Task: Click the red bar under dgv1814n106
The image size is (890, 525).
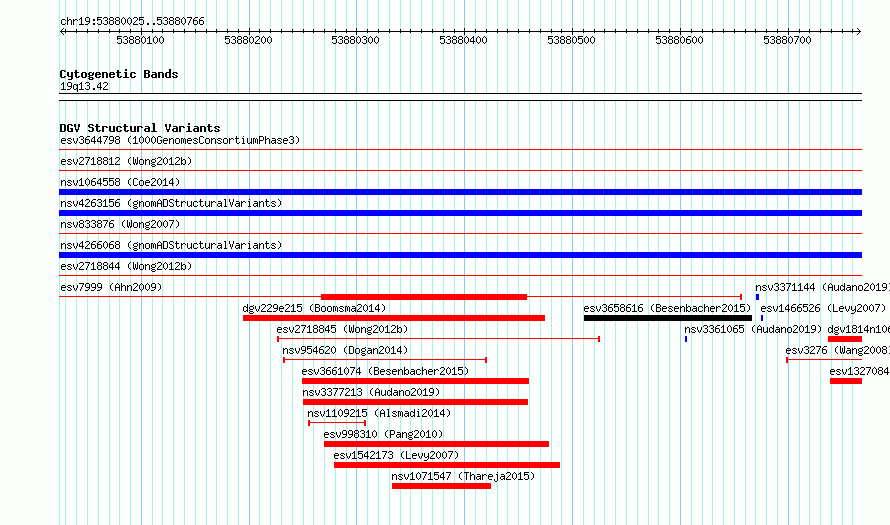Action: point(845,339)
